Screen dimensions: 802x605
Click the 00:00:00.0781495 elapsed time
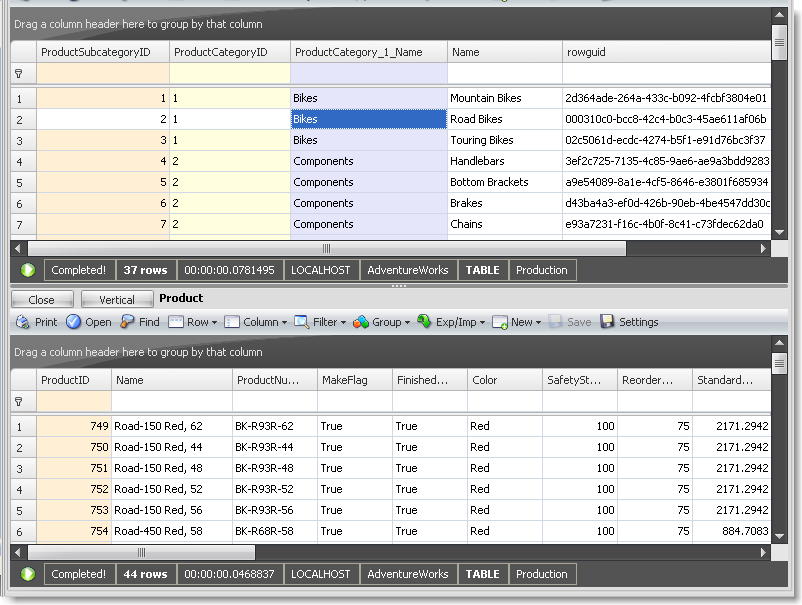[230, 270]
